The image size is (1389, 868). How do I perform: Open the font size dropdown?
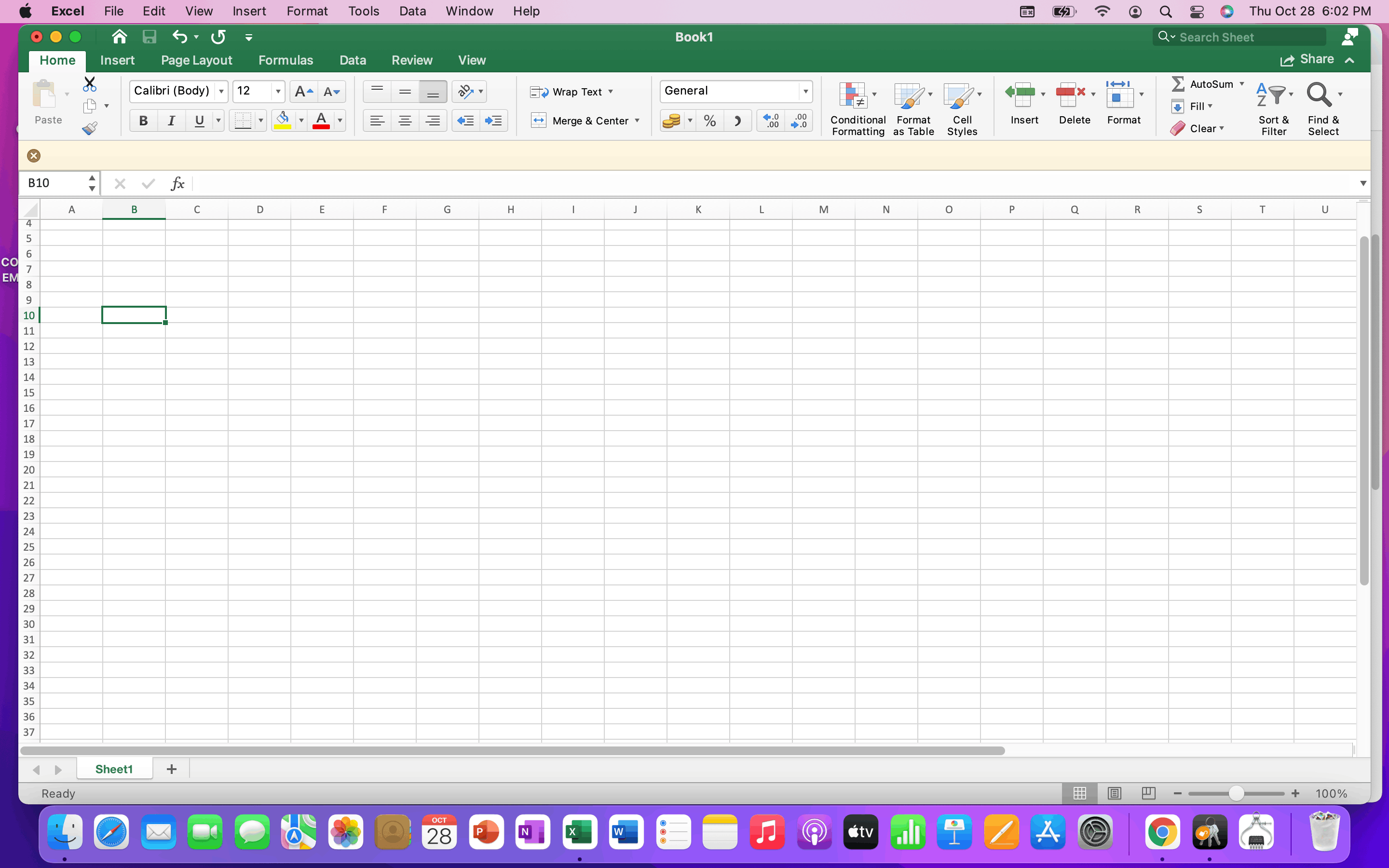click(278, 91)
